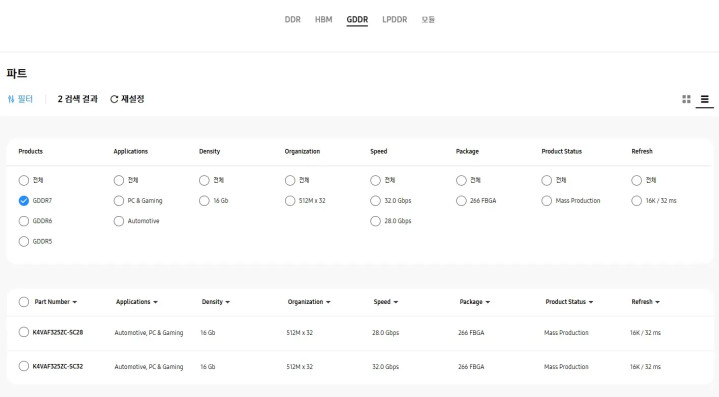Screen dimensions: 719x397
Task: Select GDDR5 product filter
Action: point(24,242)
